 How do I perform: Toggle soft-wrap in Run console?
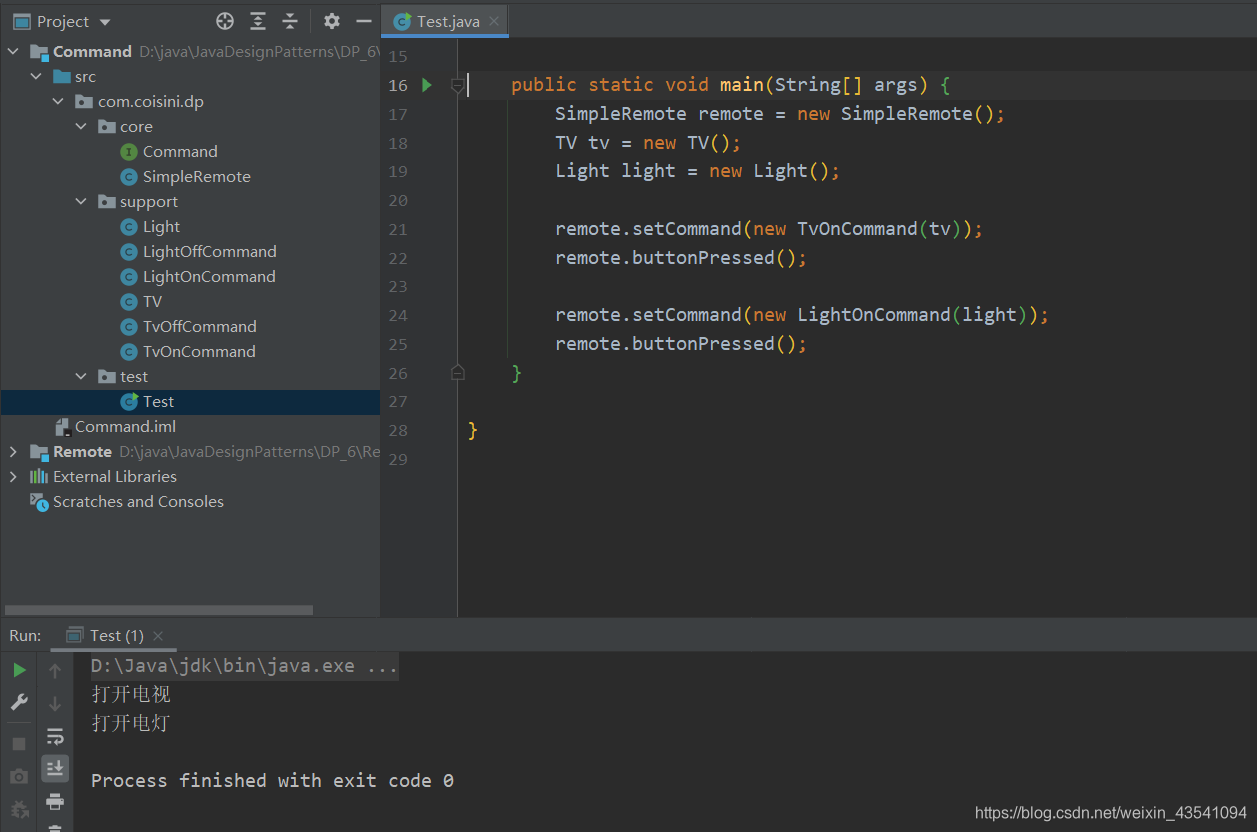(x=55, y=737)
